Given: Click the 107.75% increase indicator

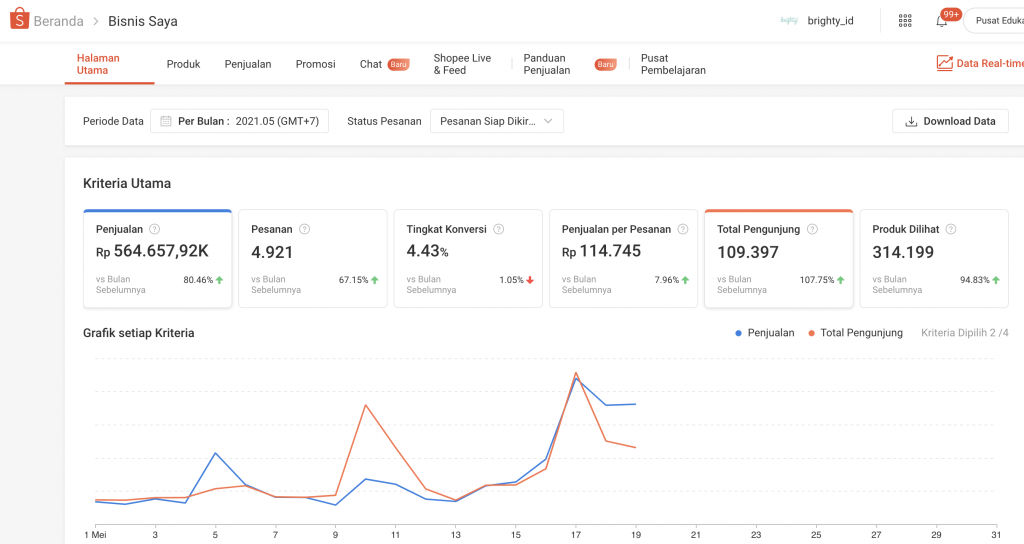Looking at the screenshot, I should (822, 280).
